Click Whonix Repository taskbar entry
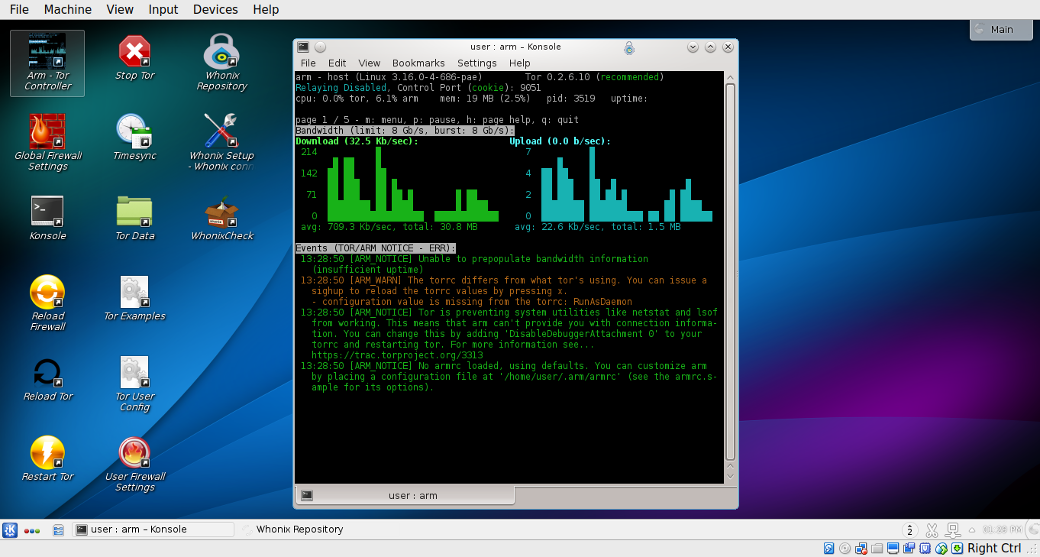The width and height of the screenshot is (1040, 557). tap(292, 529)
